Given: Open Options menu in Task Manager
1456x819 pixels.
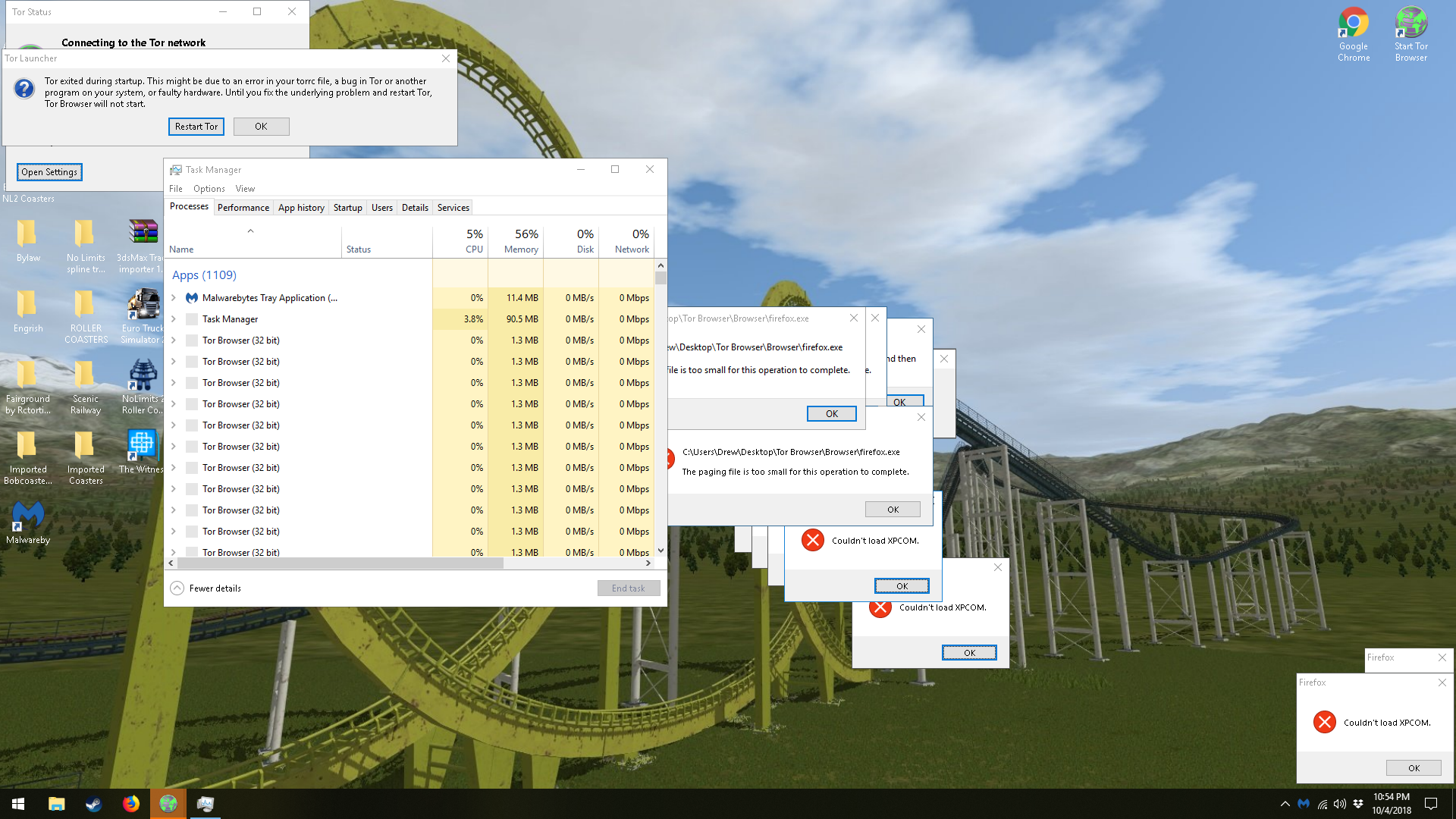Looking at the screenshot, I should [209, 189].
